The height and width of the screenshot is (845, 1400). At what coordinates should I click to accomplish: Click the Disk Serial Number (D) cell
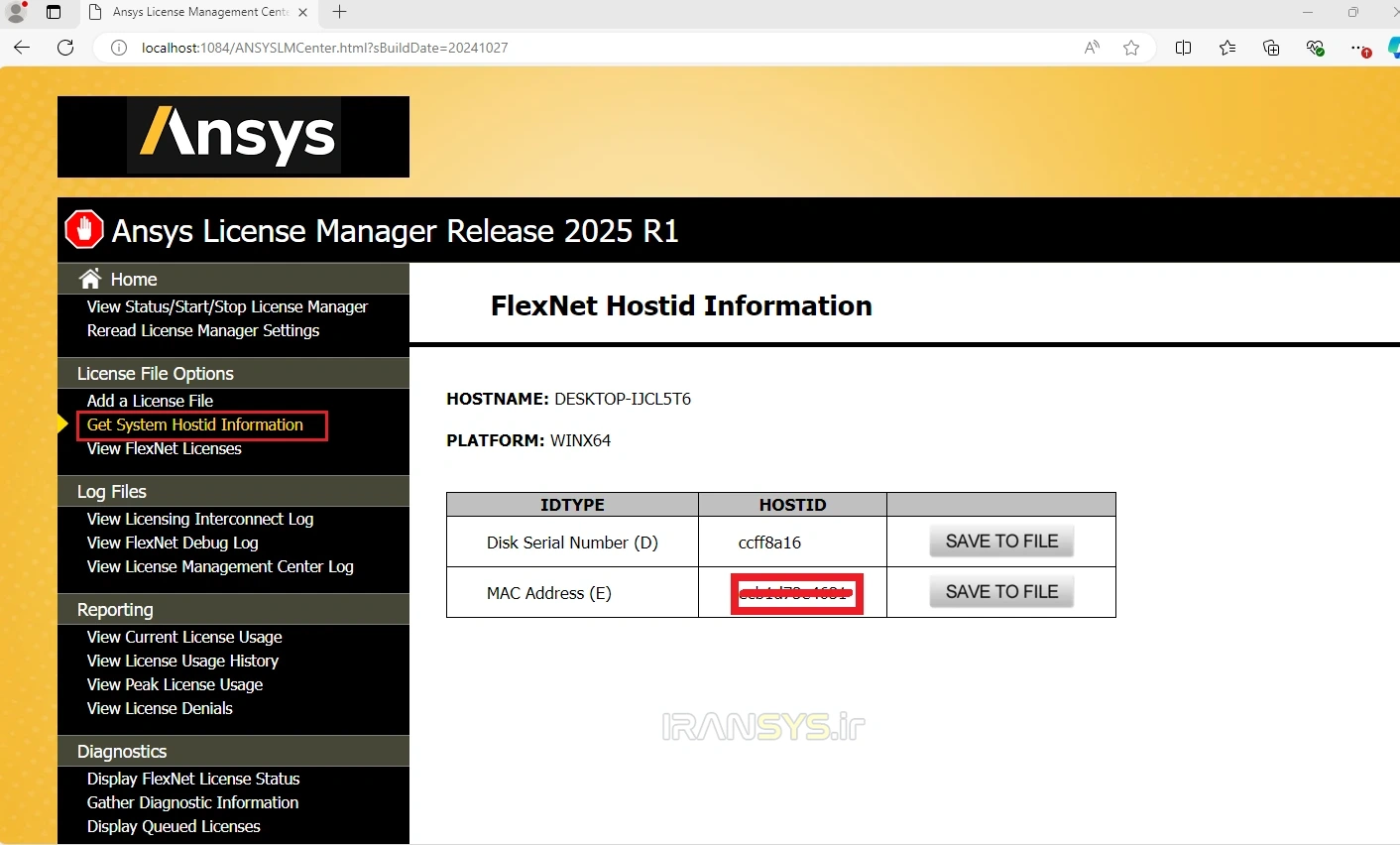coord(572,543)
